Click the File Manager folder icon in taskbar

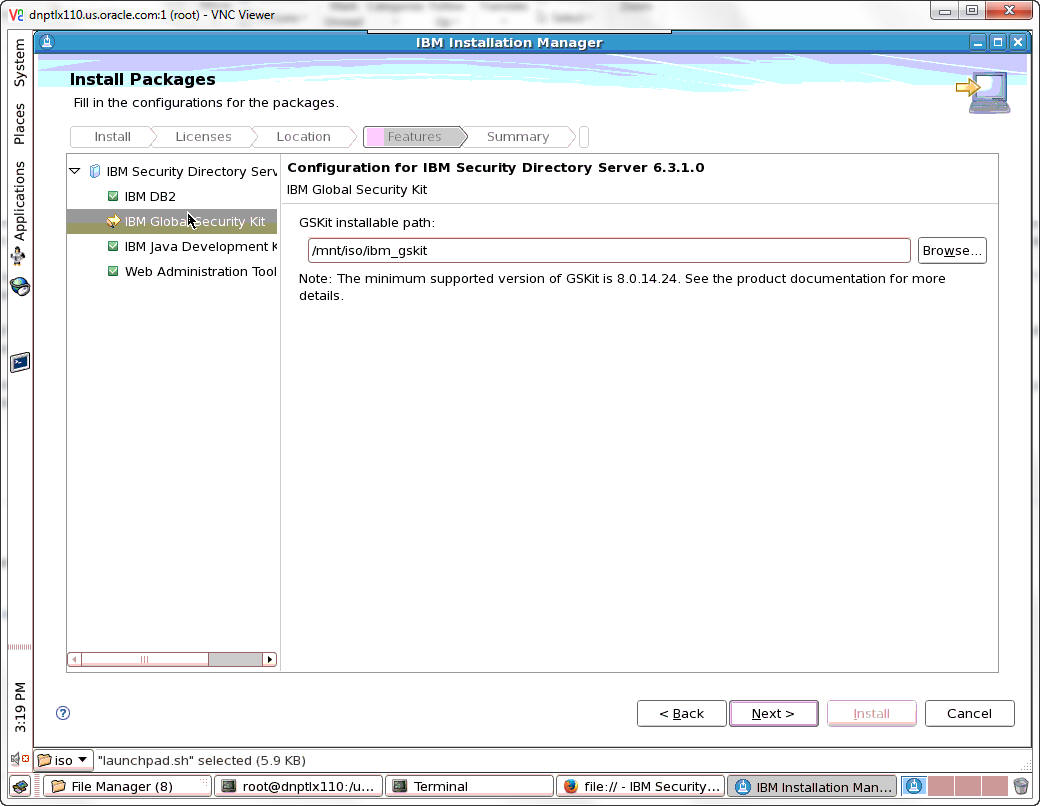(x=58, y=787)
